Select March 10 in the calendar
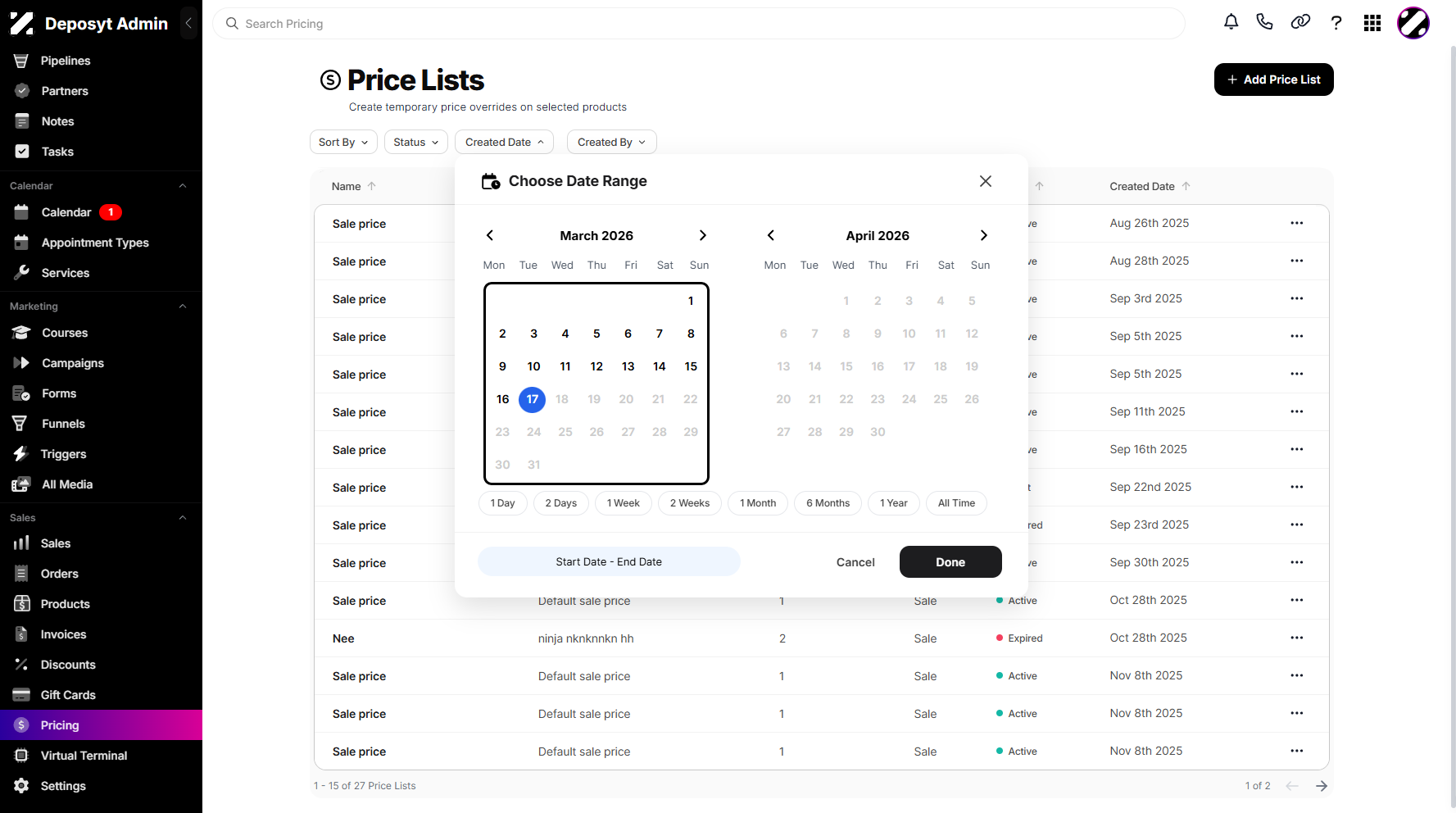The image size is (1456, 813). (x=533, y=366)
